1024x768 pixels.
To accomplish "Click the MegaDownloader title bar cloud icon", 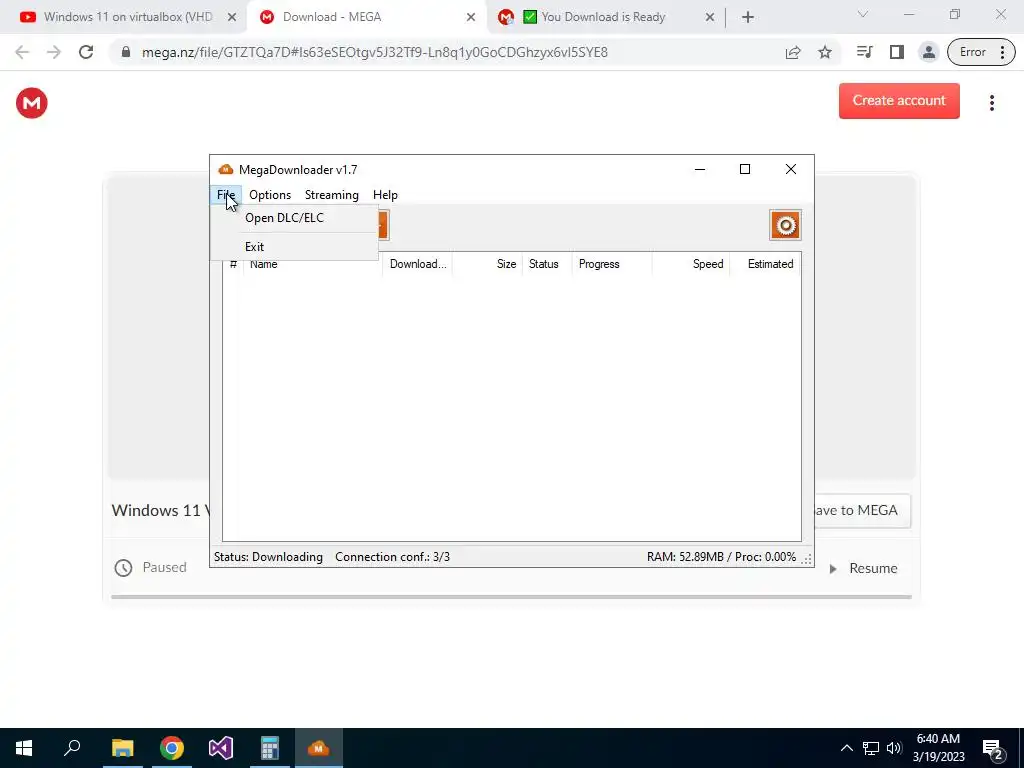I will pos(226,170).
